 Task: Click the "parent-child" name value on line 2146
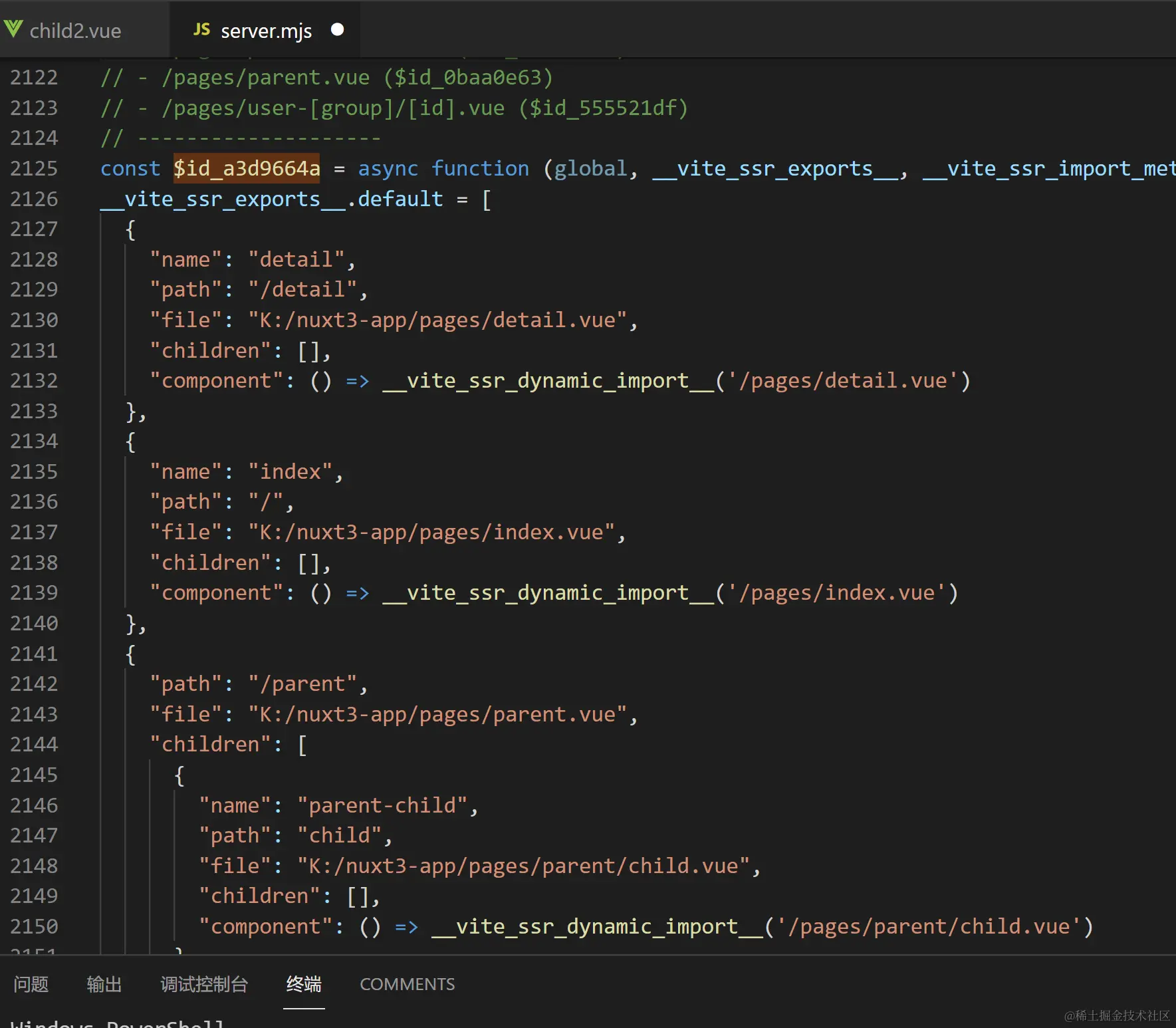pos(382,806)
